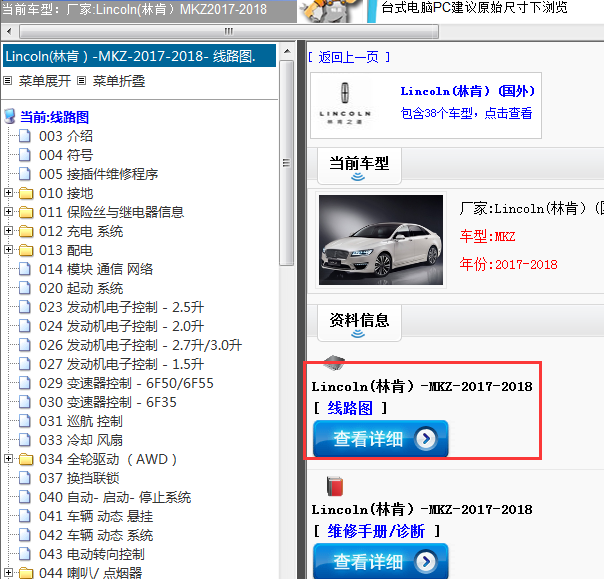Click the page icon beside 041 车辆 动态 悬挂
Viewport: 604px width, 579px height.
(25, 516)
